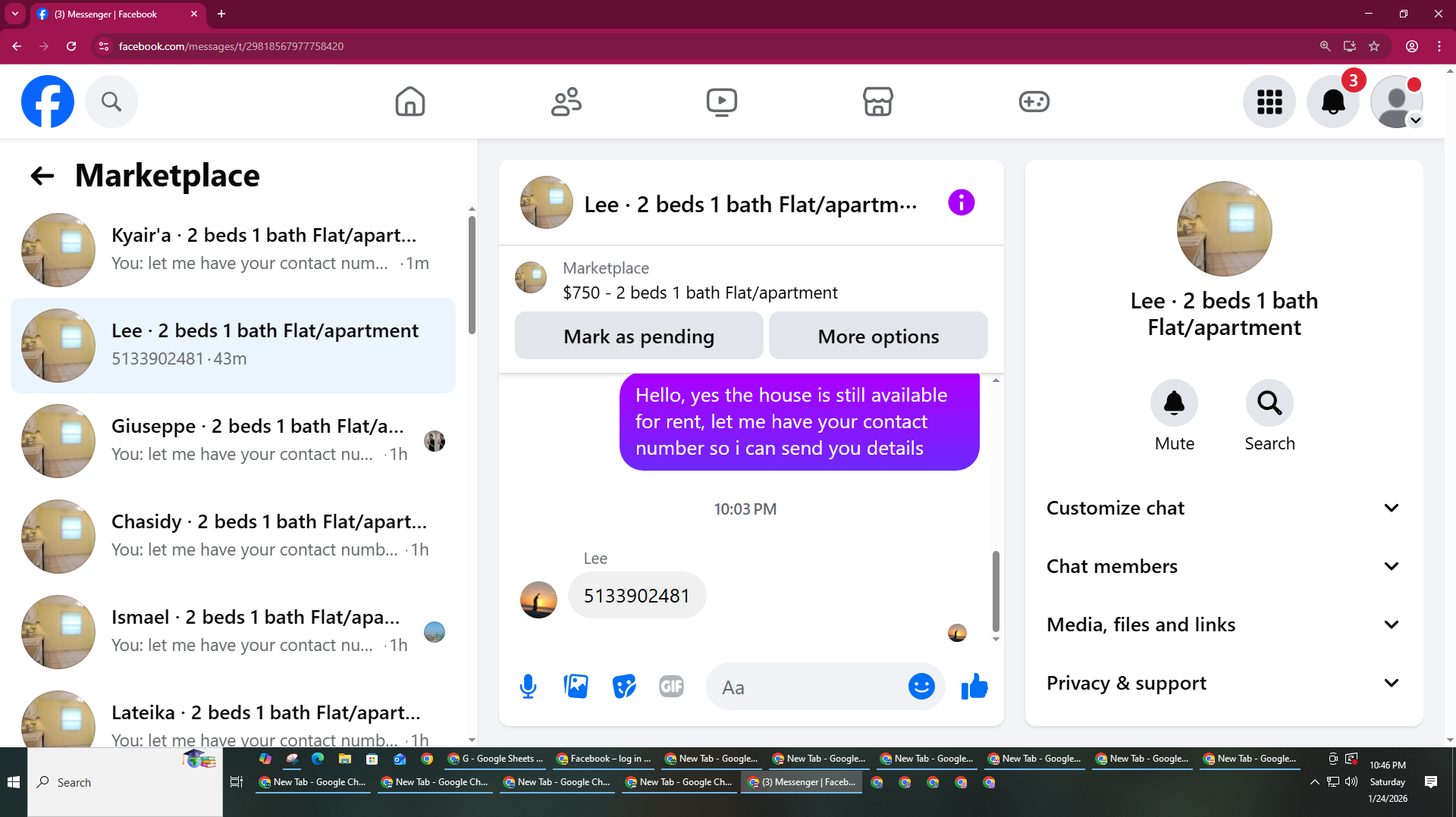The width and height of the screenshot is (1456, 817).
Task: Open More options for the listing
Action: pyautogui.click(x=878, y=336)
